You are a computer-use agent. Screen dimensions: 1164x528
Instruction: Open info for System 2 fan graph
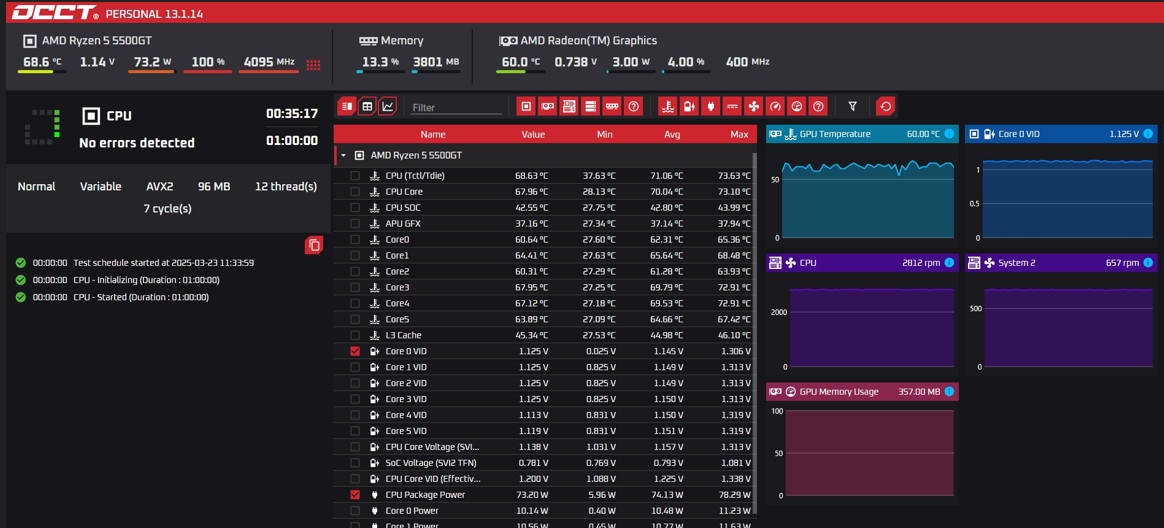(x=1148, y=263)
